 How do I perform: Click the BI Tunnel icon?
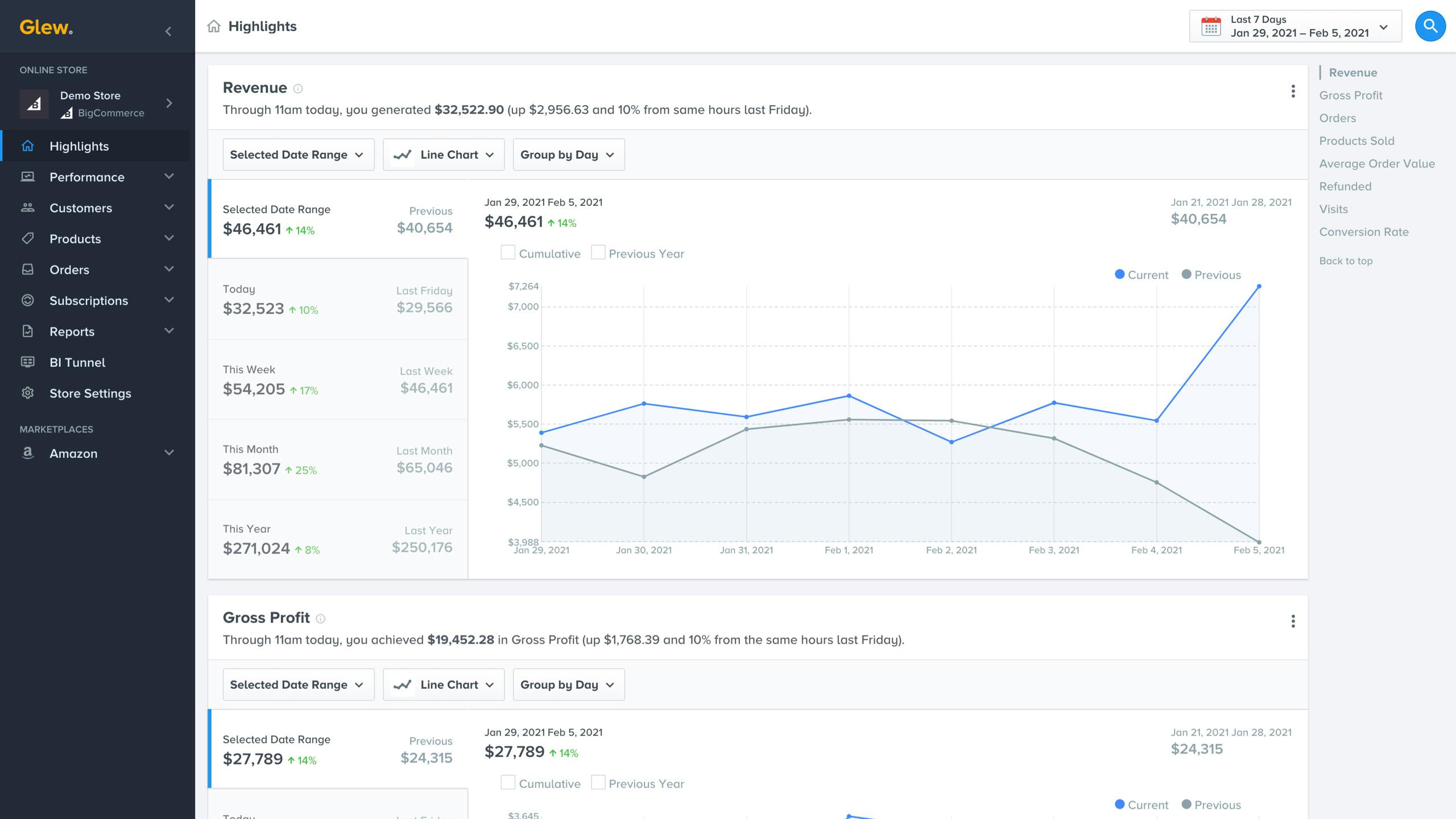[27, 362]
